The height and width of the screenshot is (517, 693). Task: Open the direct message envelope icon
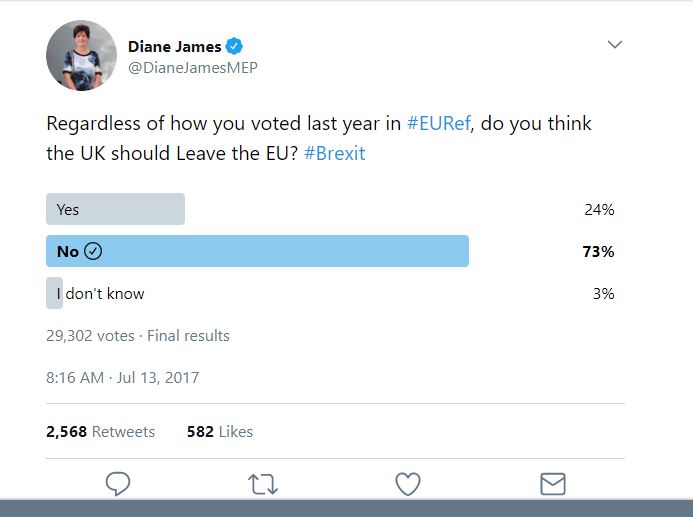(x=552, y=484)
